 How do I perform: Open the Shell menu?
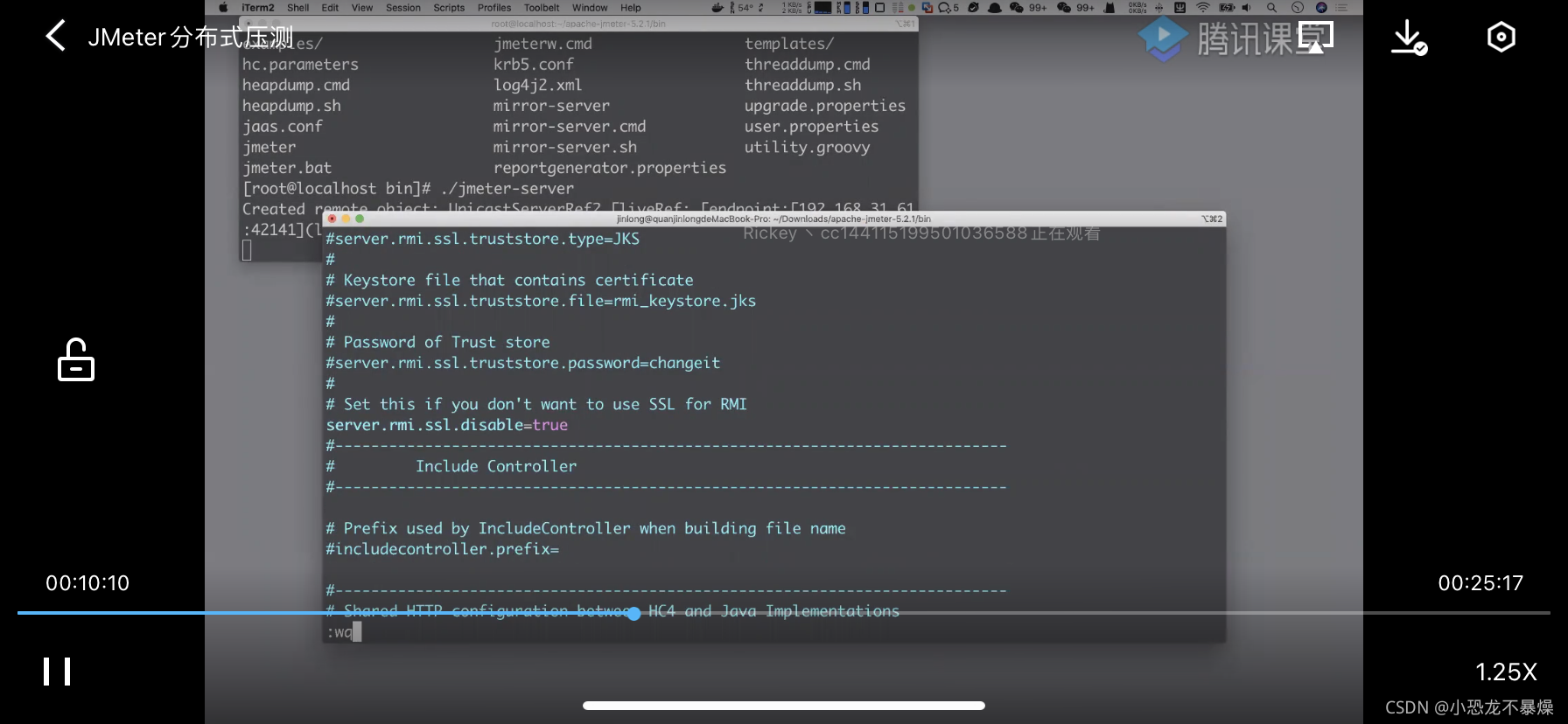click(x=297, y=8)
